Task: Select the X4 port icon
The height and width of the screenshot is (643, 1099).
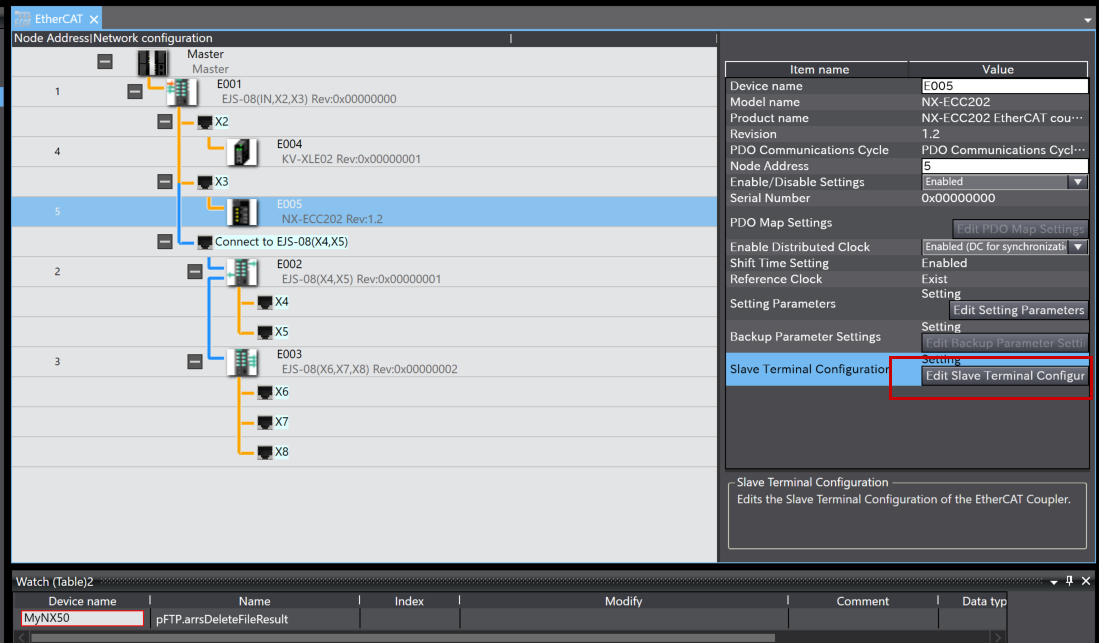Action: pos(265,302)
